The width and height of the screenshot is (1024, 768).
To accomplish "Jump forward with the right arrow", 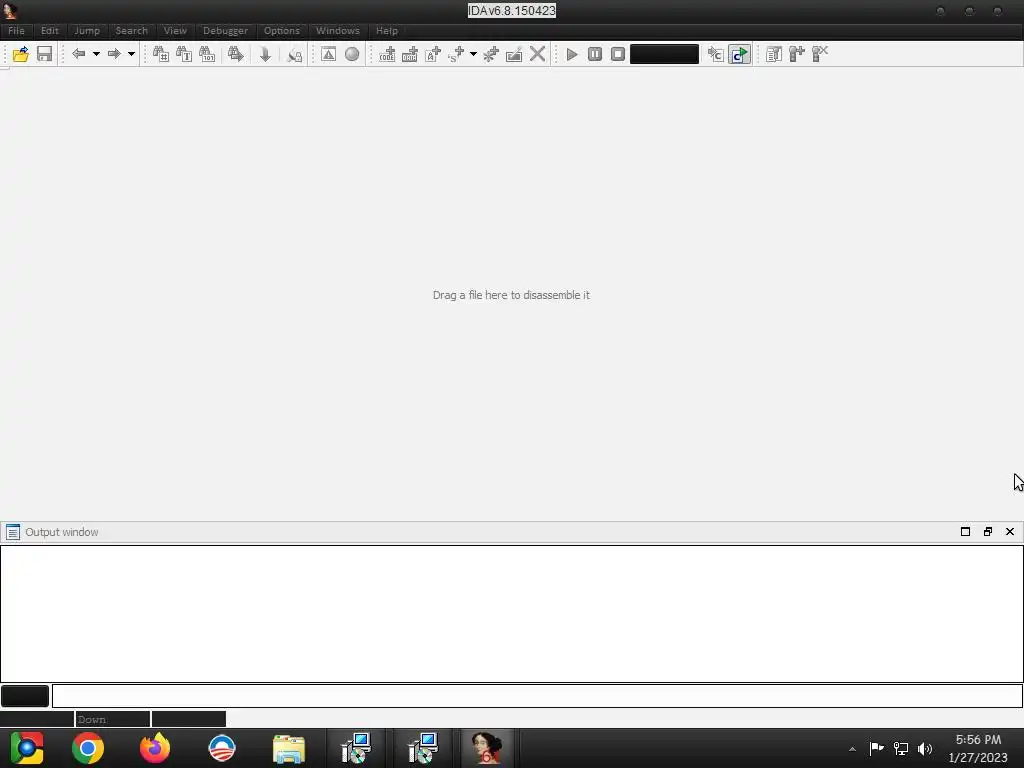I will tap(114, 54).
